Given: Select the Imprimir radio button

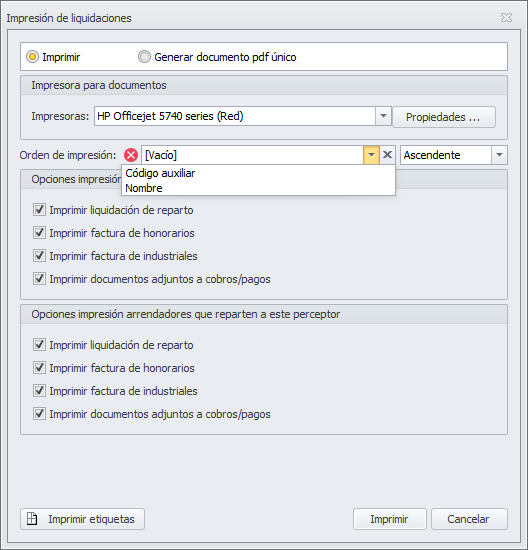Looking at the screenshot, I should point(32,57).
